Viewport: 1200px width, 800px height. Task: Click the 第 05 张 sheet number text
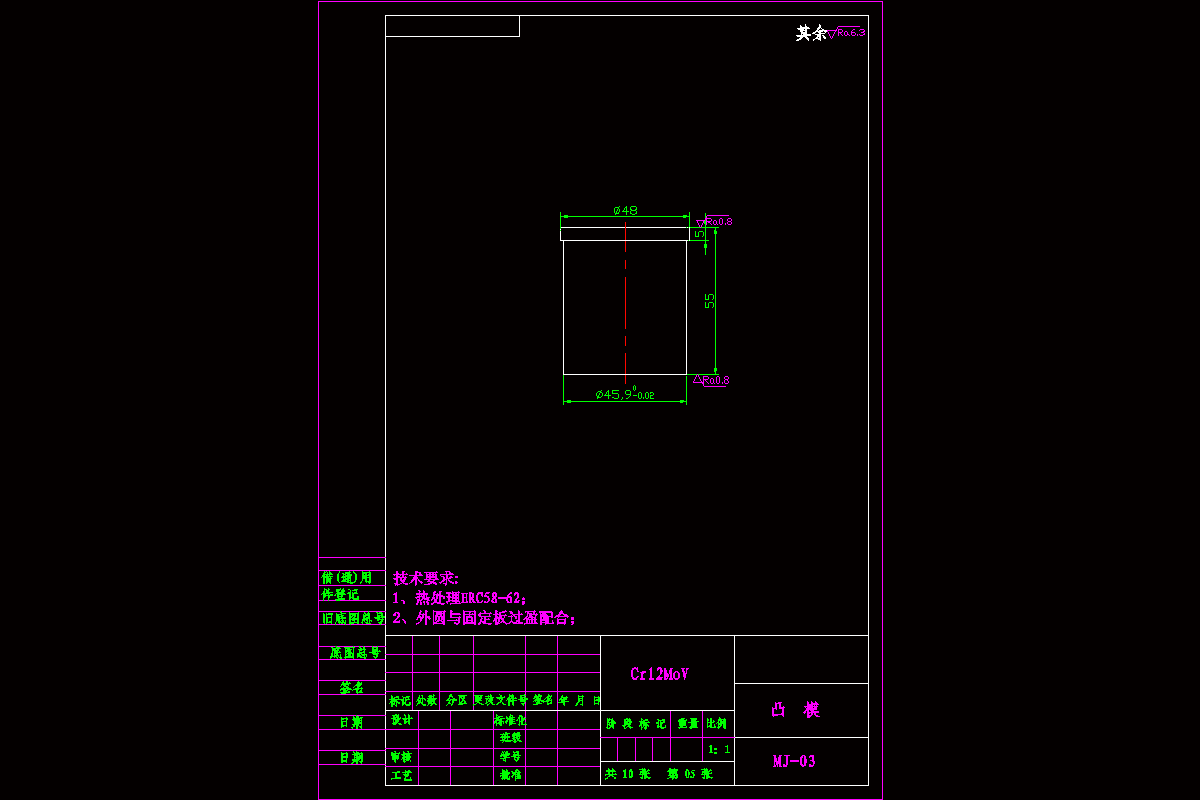pos(690,774)
